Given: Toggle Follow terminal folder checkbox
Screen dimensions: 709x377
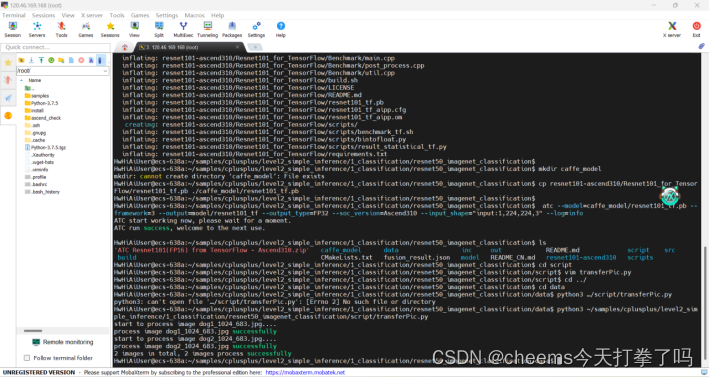Looking at the screenshot, I should (x=27, y=358).
